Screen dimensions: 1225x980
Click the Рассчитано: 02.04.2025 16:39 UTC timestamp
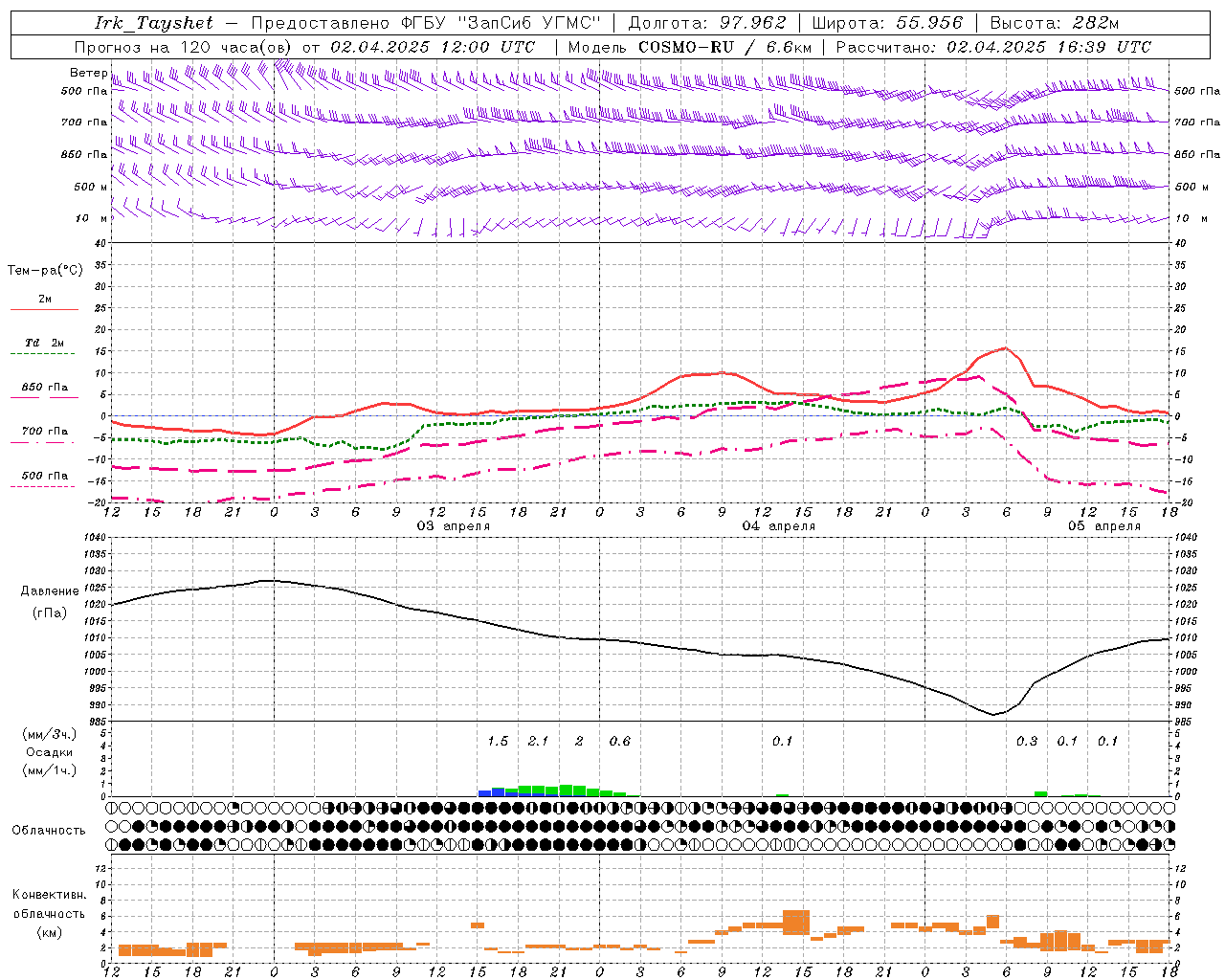pyautogui.click(x=993, y=47)
